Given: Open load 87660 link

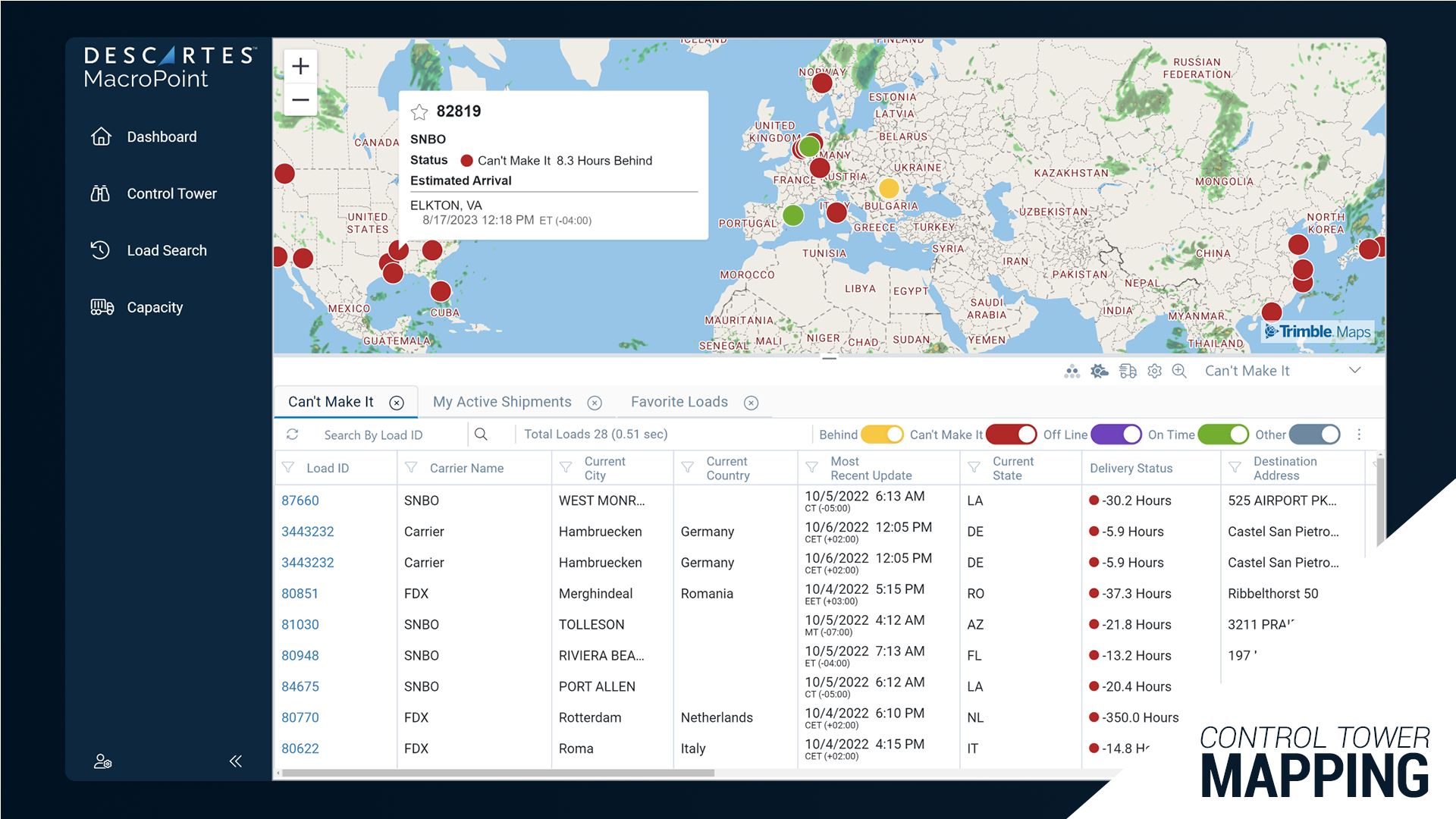Looking at the screenshot, I should (300, 500).
